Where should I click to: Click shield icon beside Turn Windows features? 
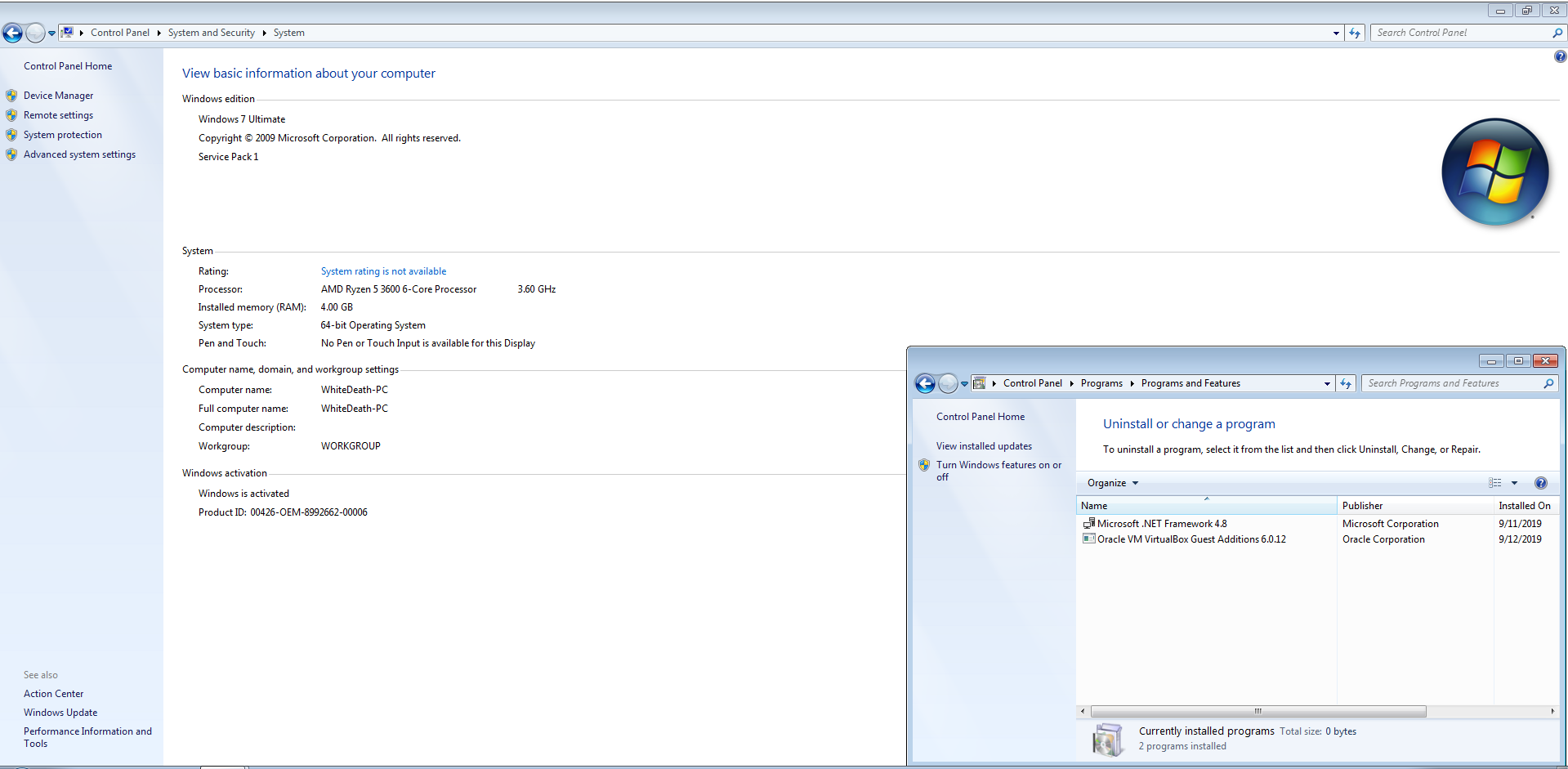pos(924,465)
